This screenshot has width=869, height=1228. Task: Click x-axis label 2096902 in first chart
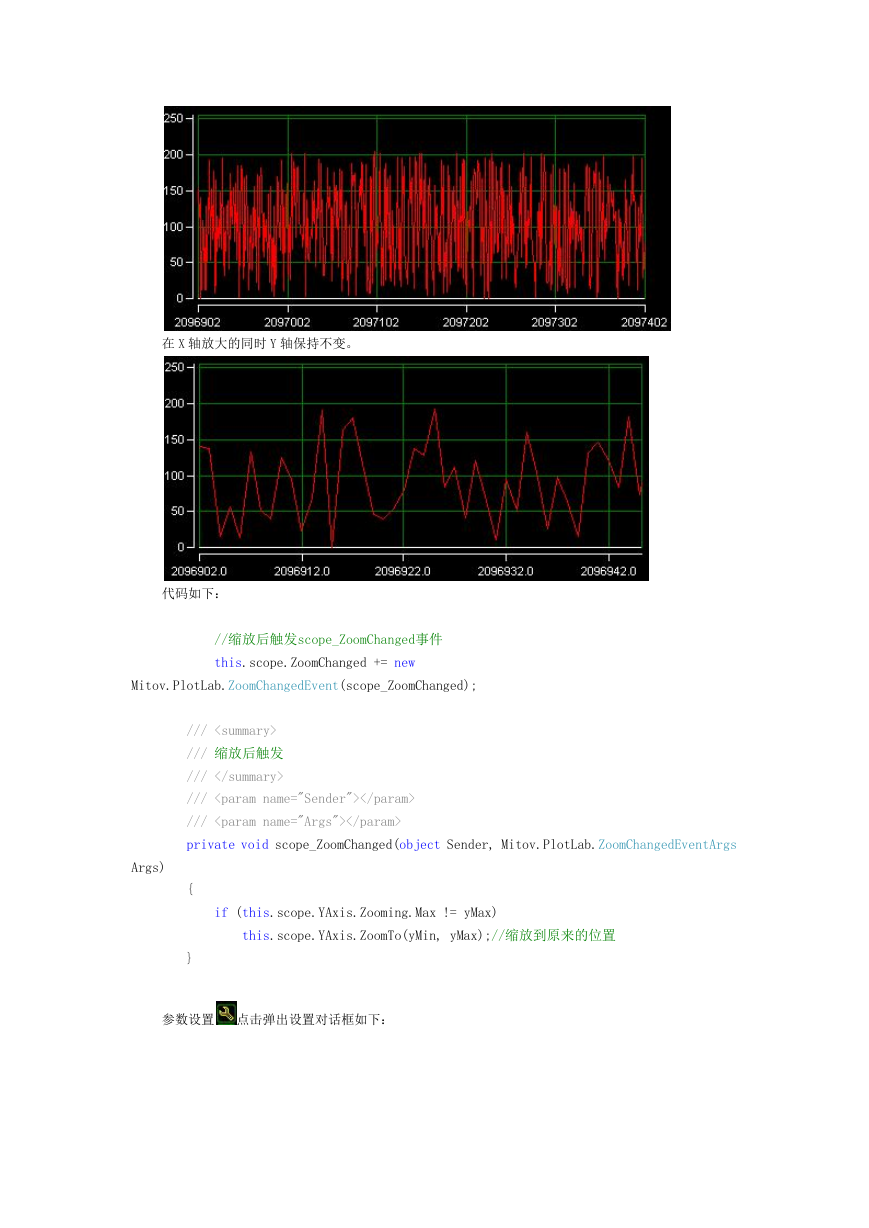coord(198,322)
